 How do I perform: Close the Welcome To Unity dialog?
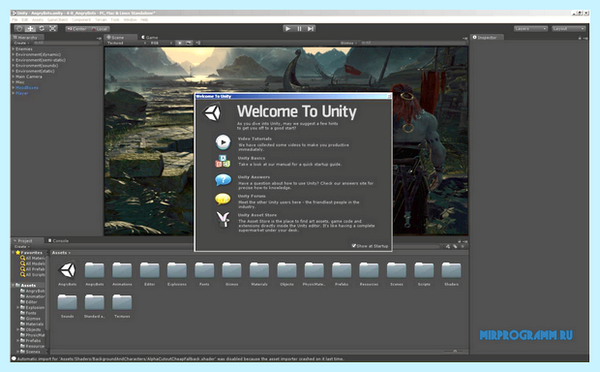pyautogui.click(x=389, y=96)
